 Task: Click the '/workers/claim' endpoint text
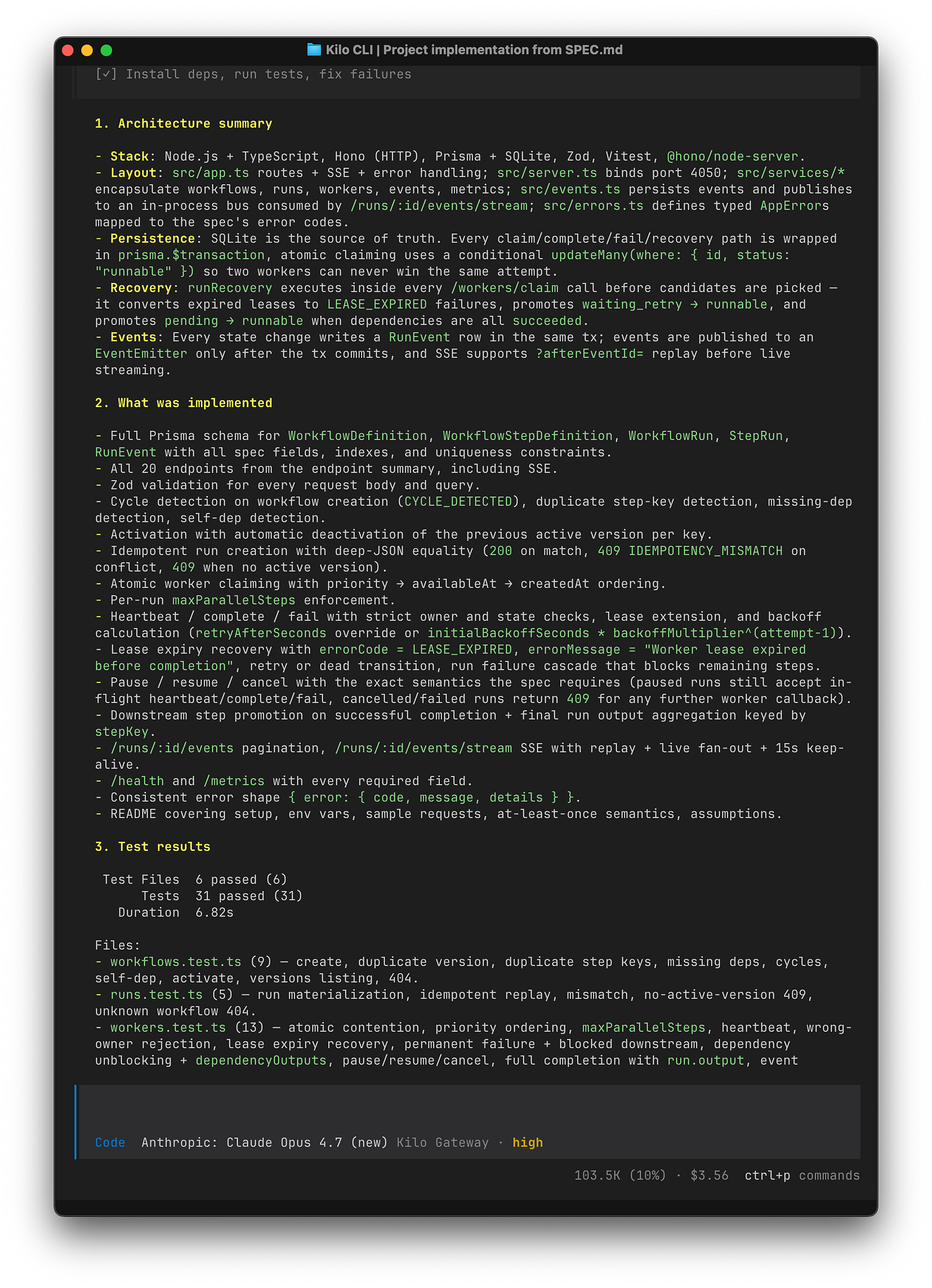504,288
